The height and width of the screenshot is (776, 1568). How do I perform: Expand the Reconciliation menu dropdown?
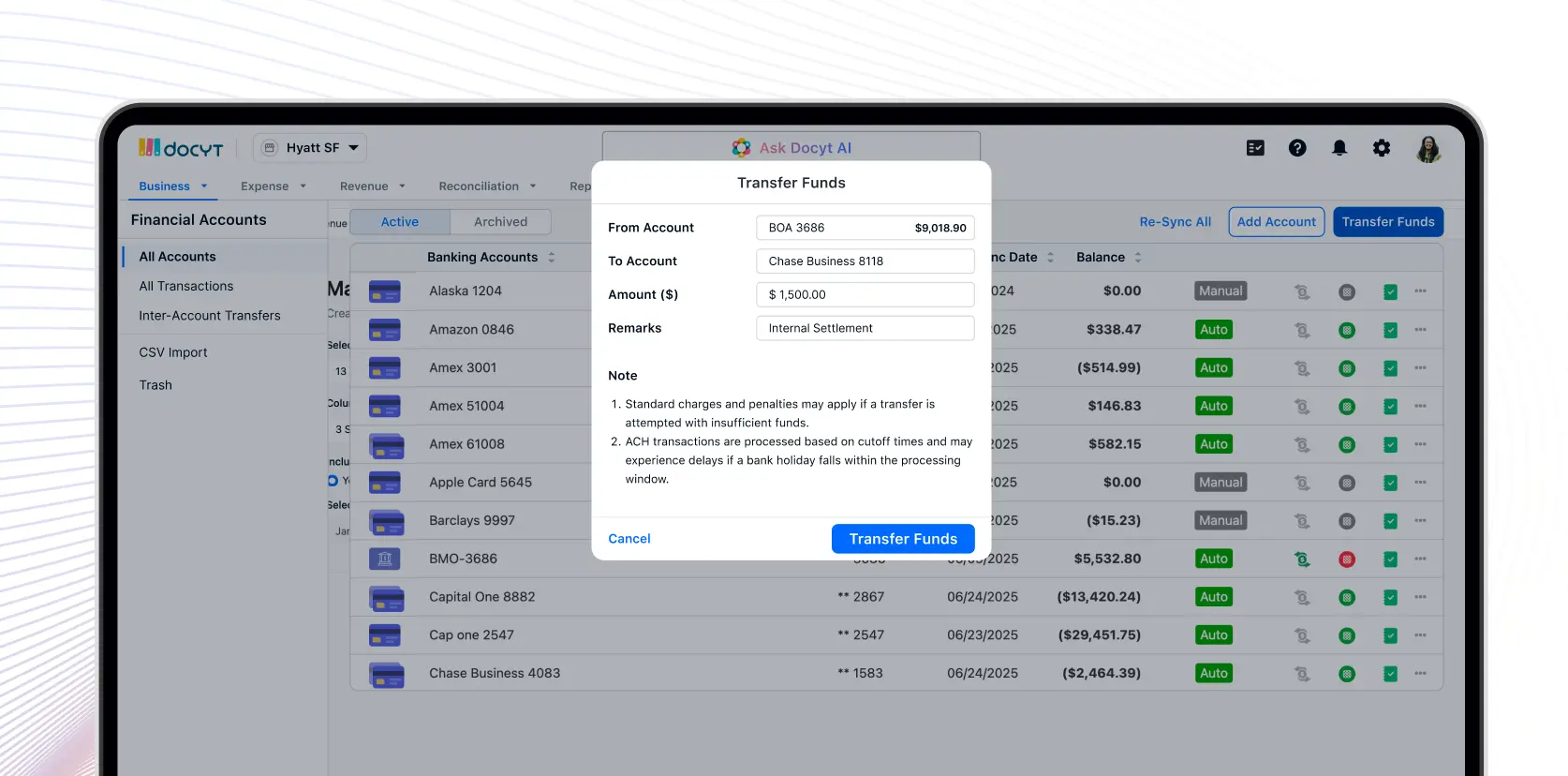click(488, 187)
